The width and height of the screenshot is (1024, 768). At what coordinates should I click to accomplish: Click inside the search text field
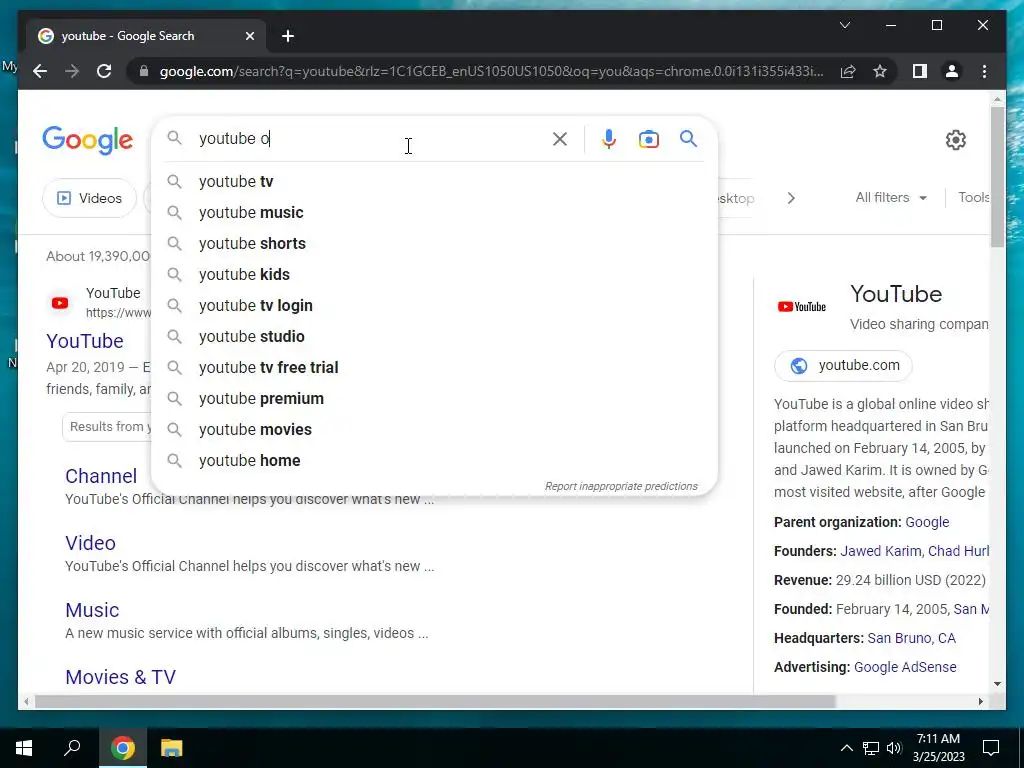point(372,138)
